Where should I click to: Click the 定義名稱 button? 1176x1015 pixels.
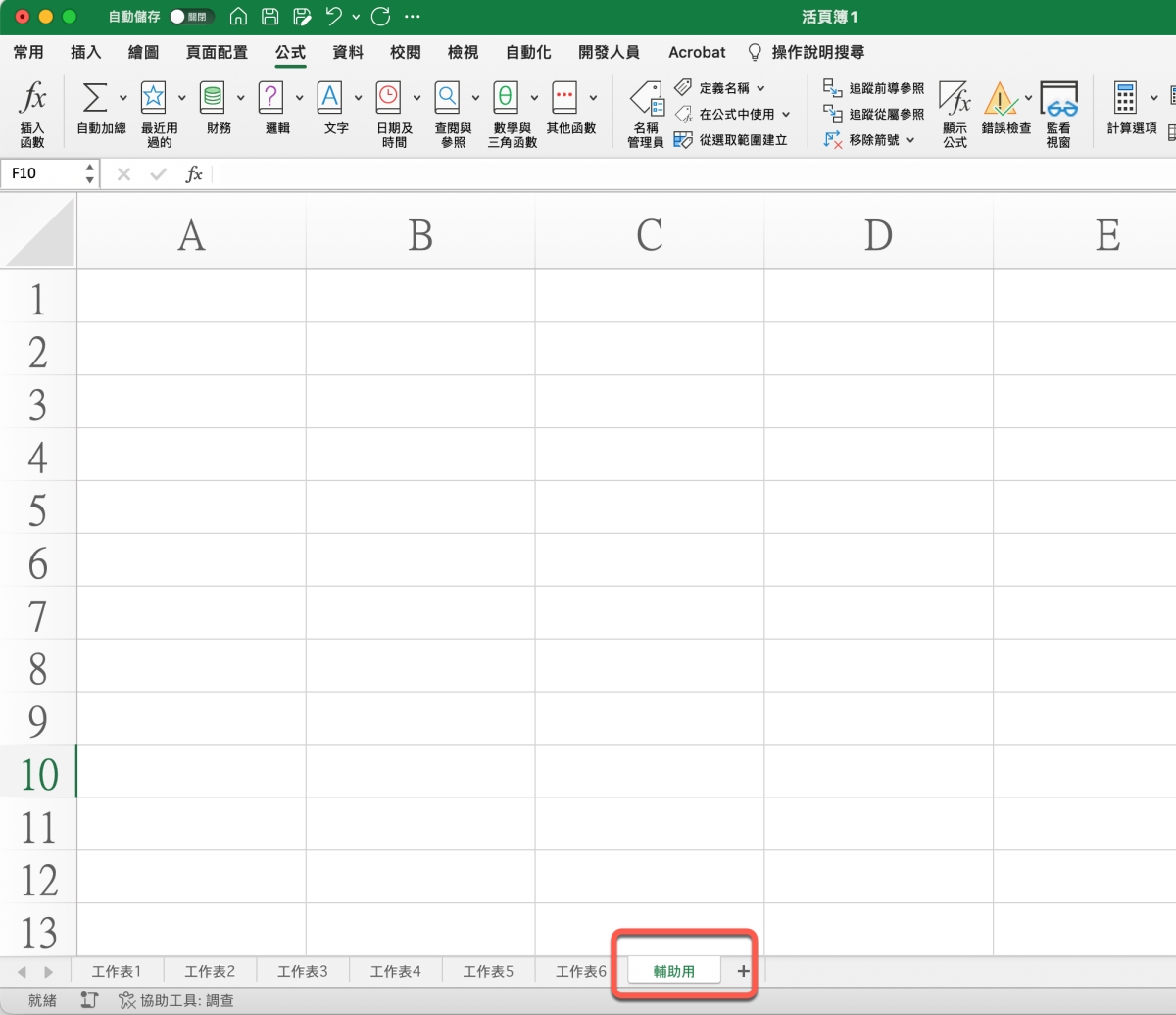720,88
